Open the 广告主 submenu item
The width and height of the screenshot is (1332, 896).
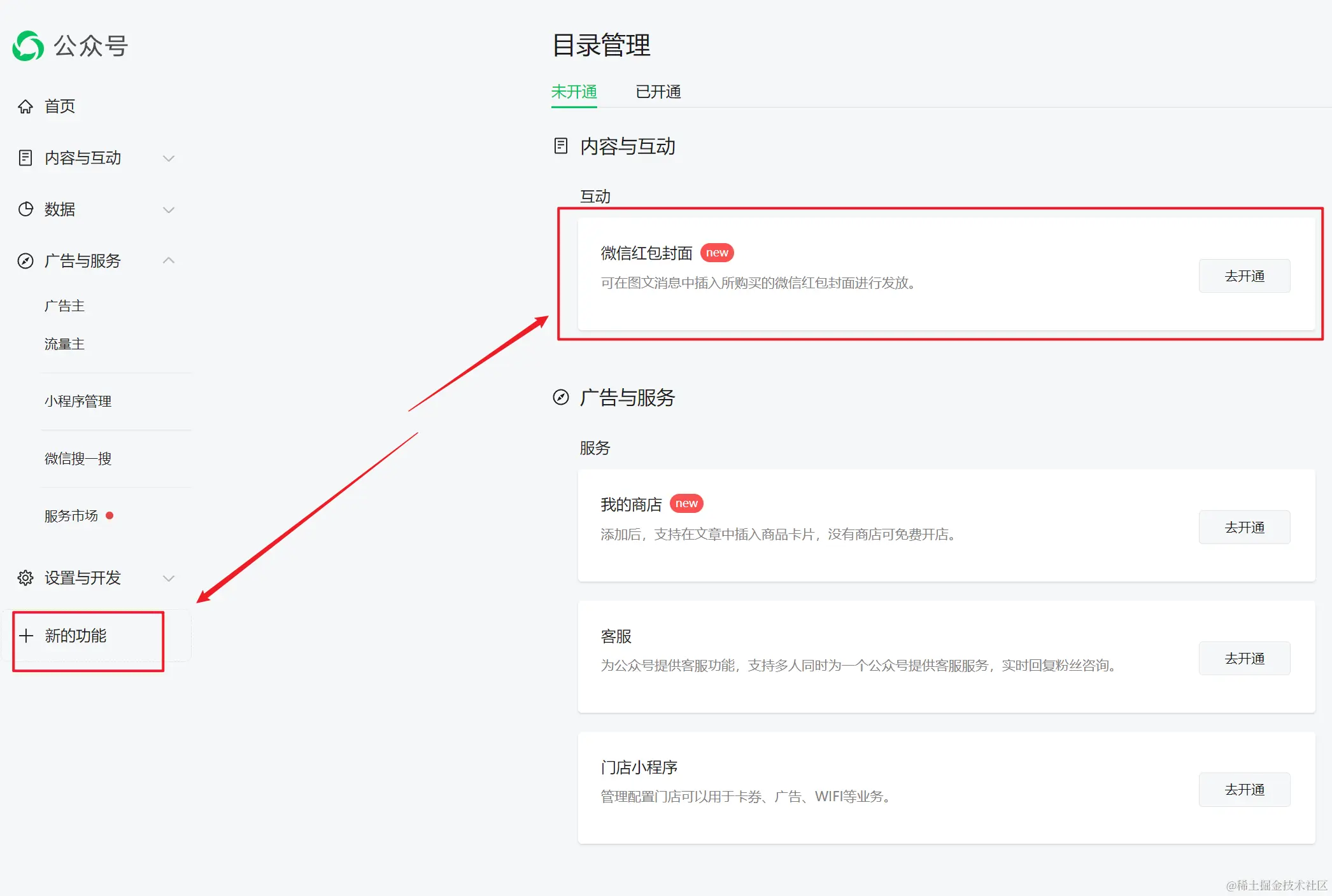click(64, 306)
